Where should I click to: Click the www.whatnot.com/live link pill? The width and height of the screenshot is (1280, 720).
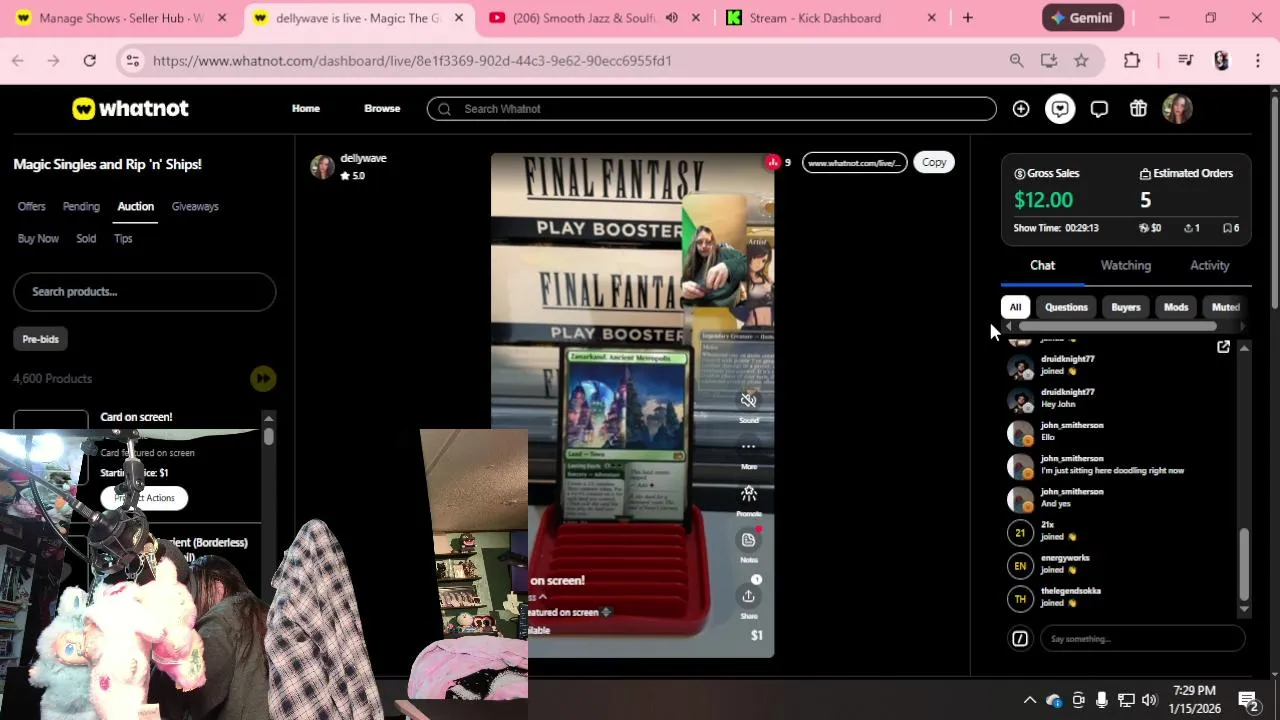[854, 162]
